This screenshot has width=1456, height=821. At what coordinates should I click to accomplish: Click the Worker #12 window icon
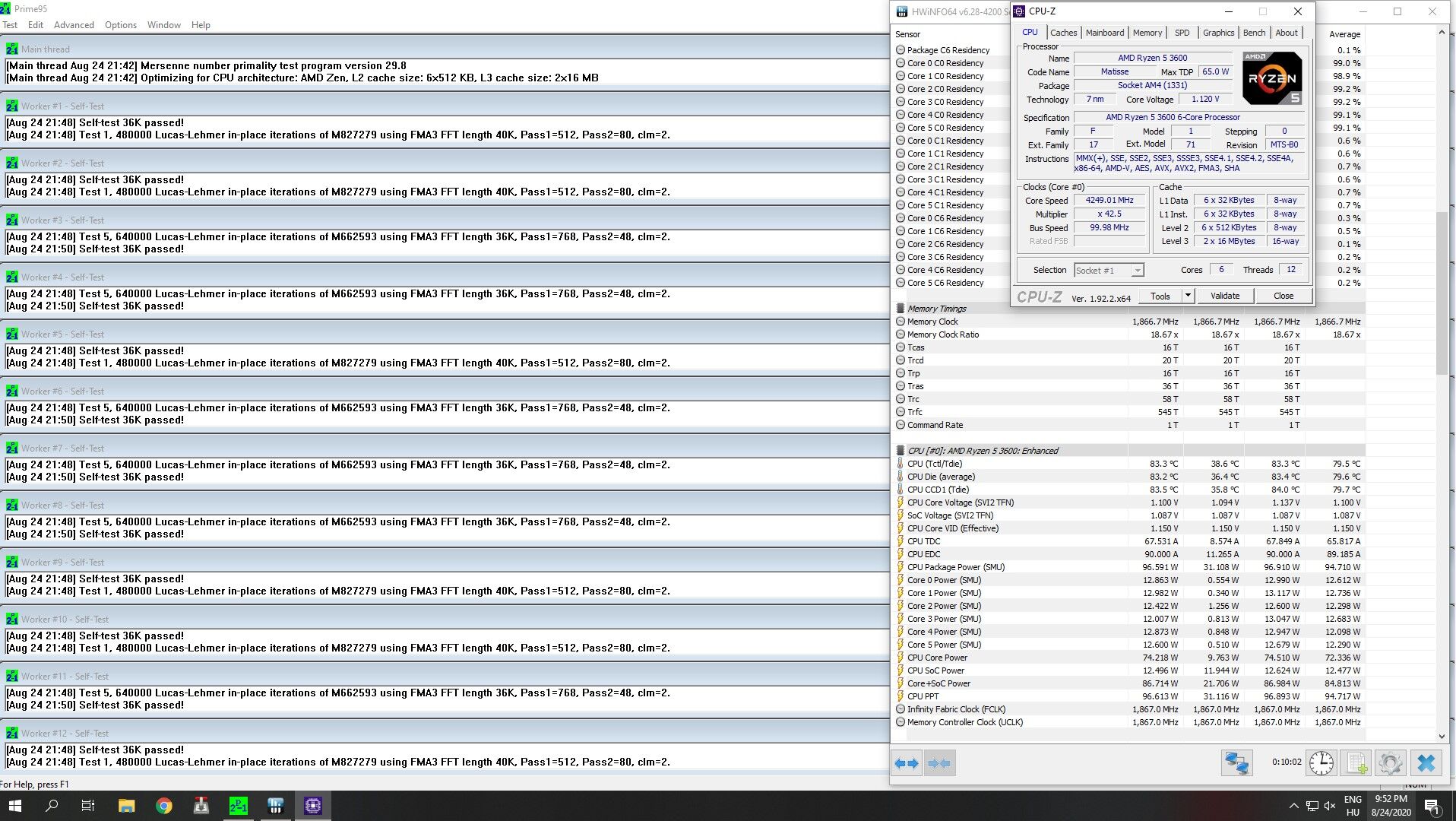click(11, 734)
